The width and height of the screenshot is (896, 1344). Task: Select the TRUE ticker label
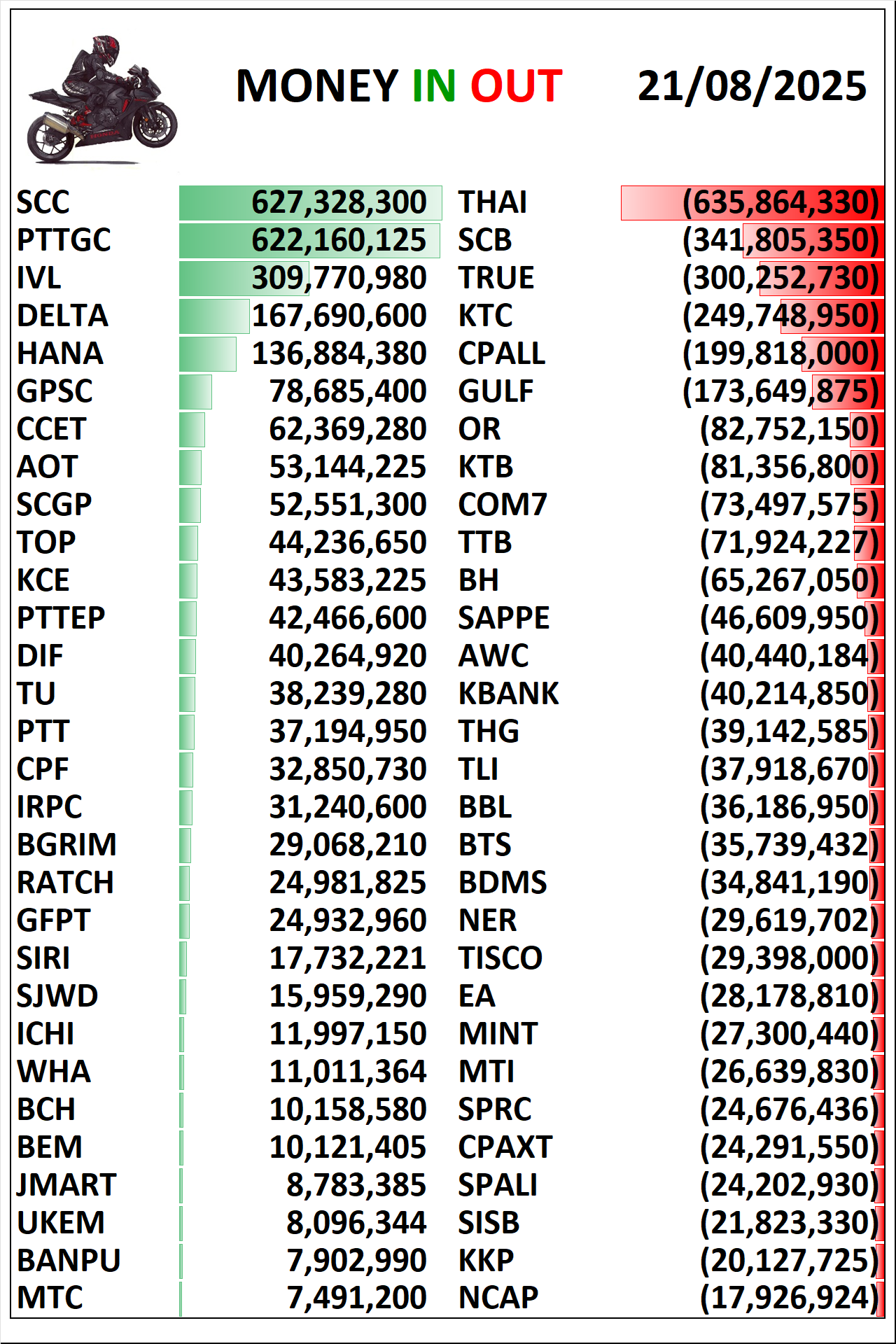point(496,279)
